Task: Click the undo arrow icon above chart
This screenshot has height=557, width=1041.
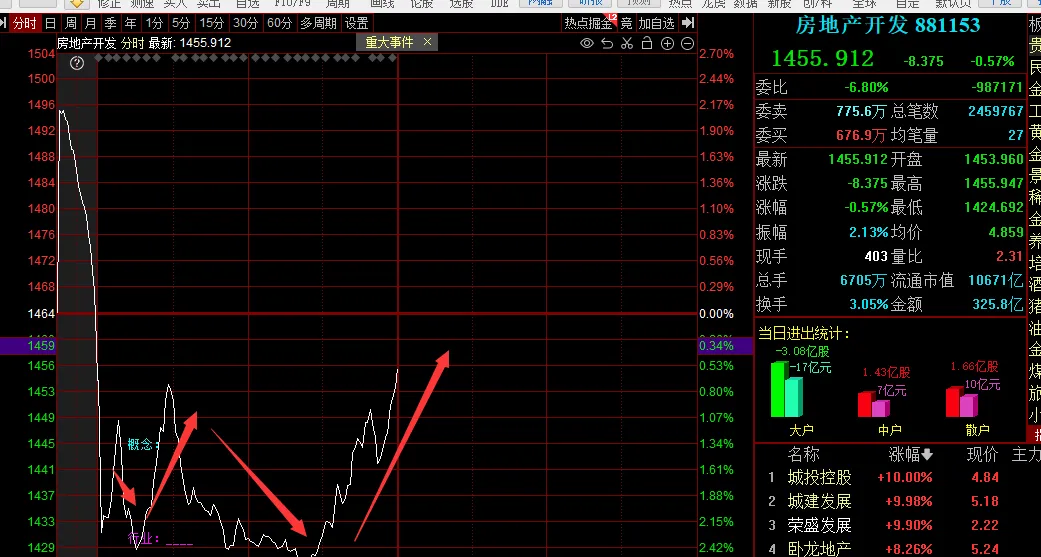Action: coord(607,44)
